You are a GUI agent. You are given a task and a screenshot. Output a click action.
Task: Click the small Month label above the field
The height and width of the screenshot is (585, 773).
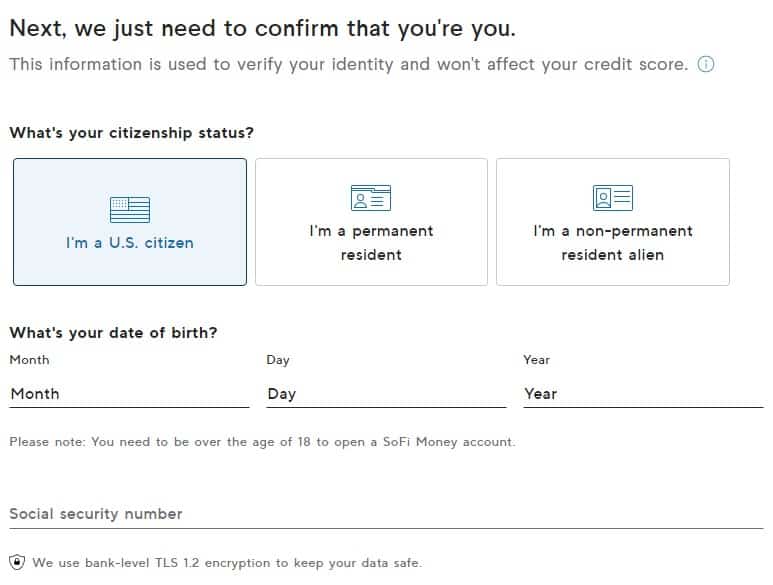pyautogui.click(x=29, y=360)
